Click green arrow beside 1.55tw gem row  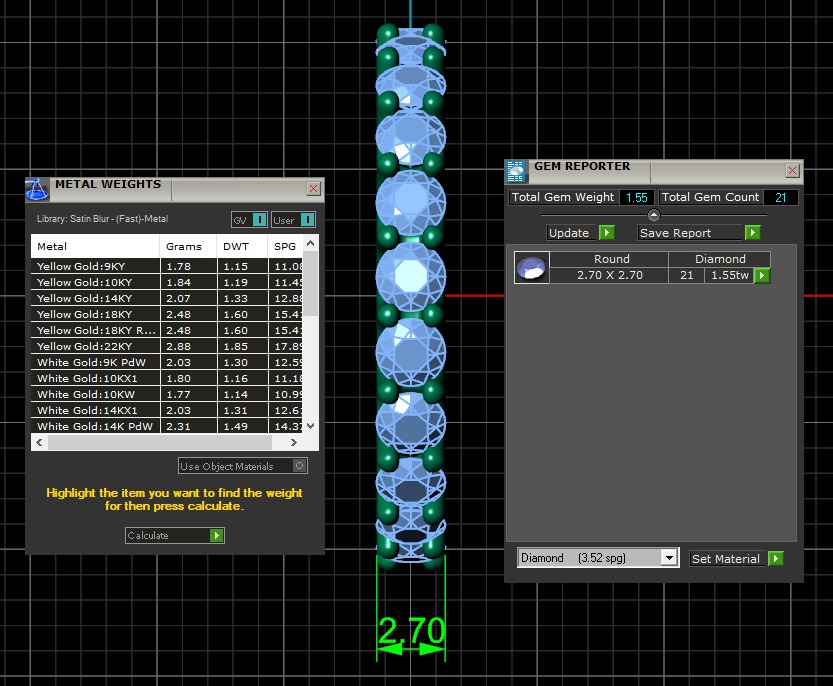coord(762,275)
